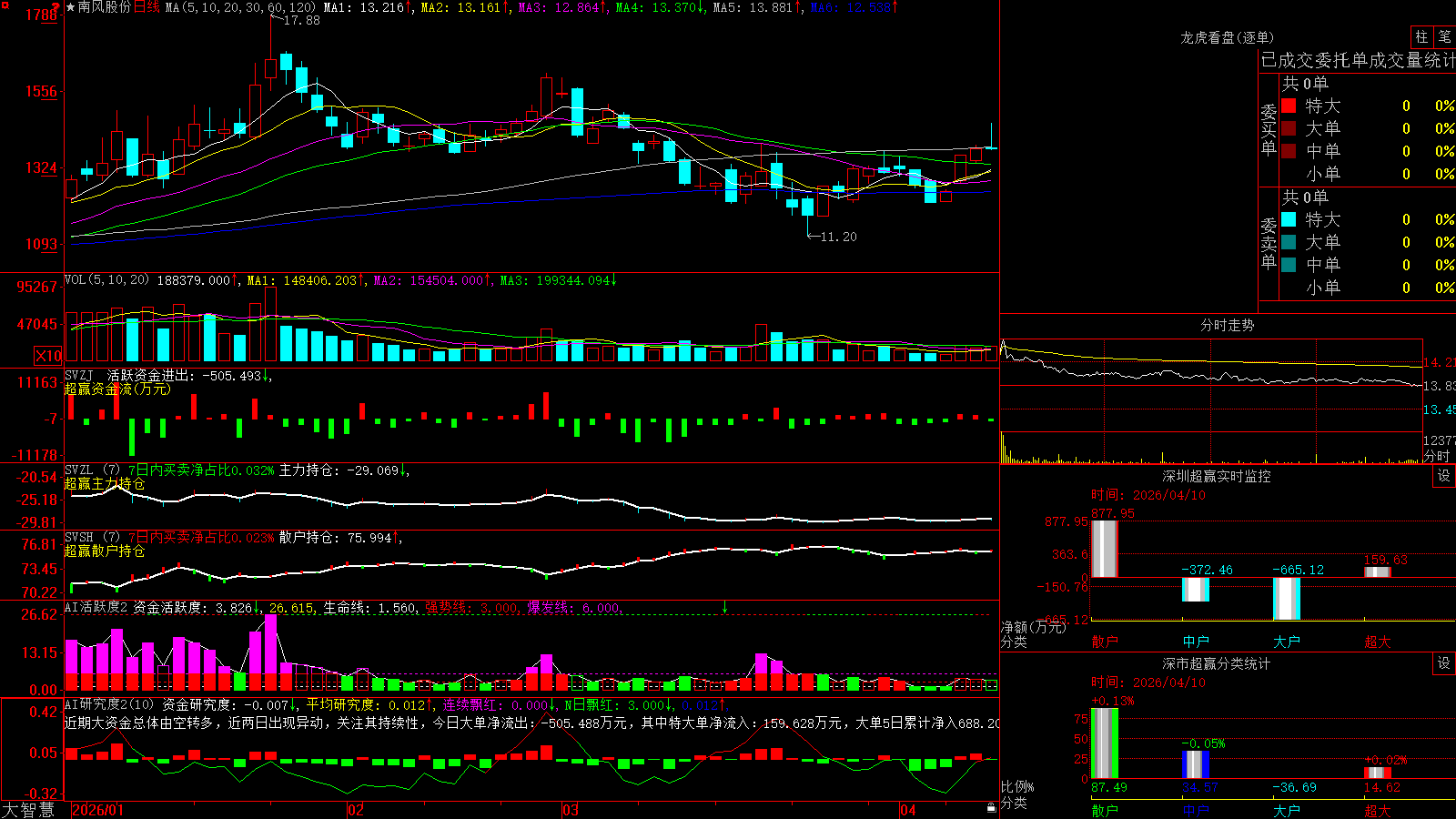The height and width of the screenshot is (819, 1456).
Task: Click the 1556 price axis label
Action: (x=41, y=91)
